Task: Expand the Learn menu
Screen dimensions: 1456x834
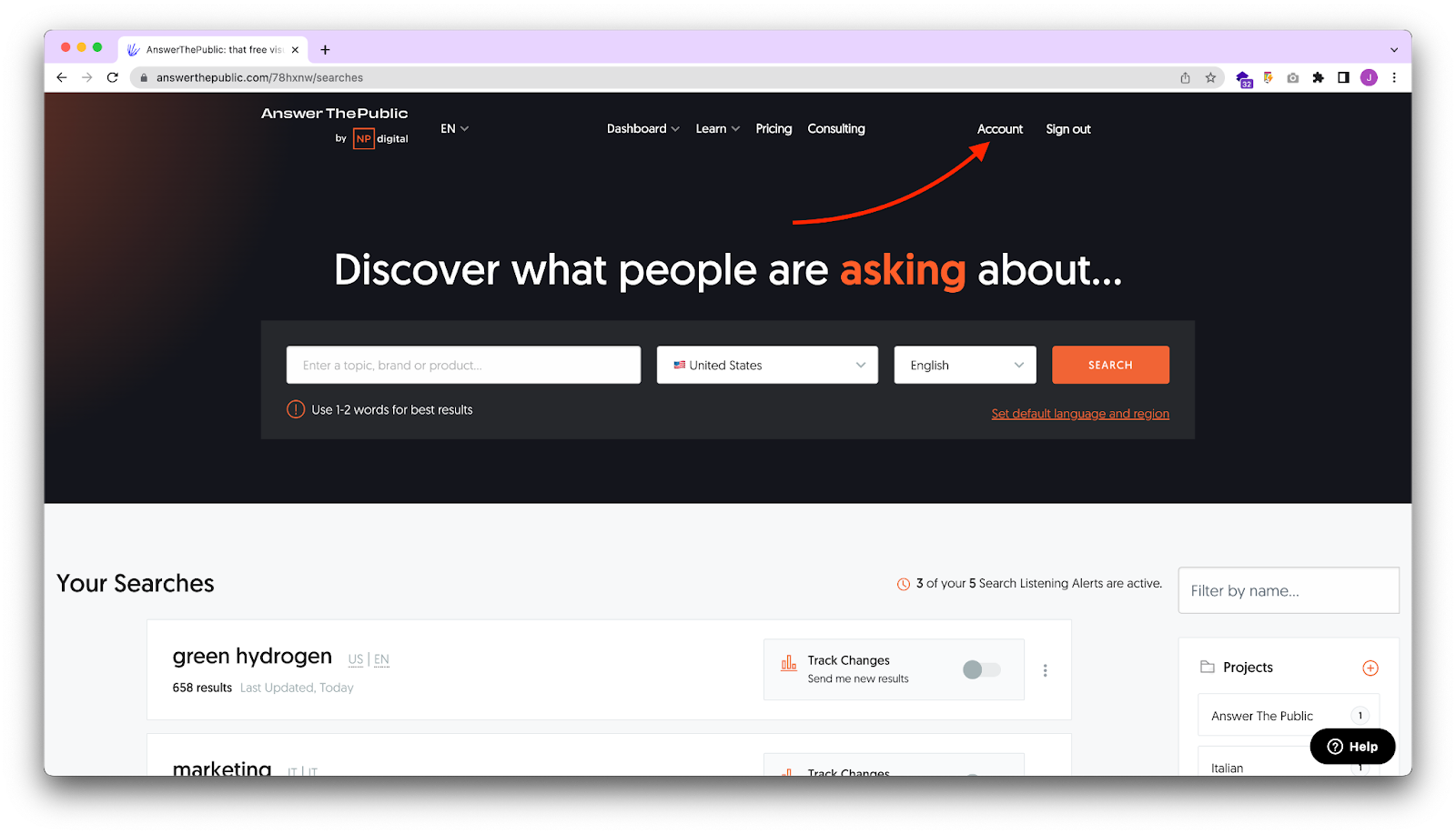Action: [718, 128]
